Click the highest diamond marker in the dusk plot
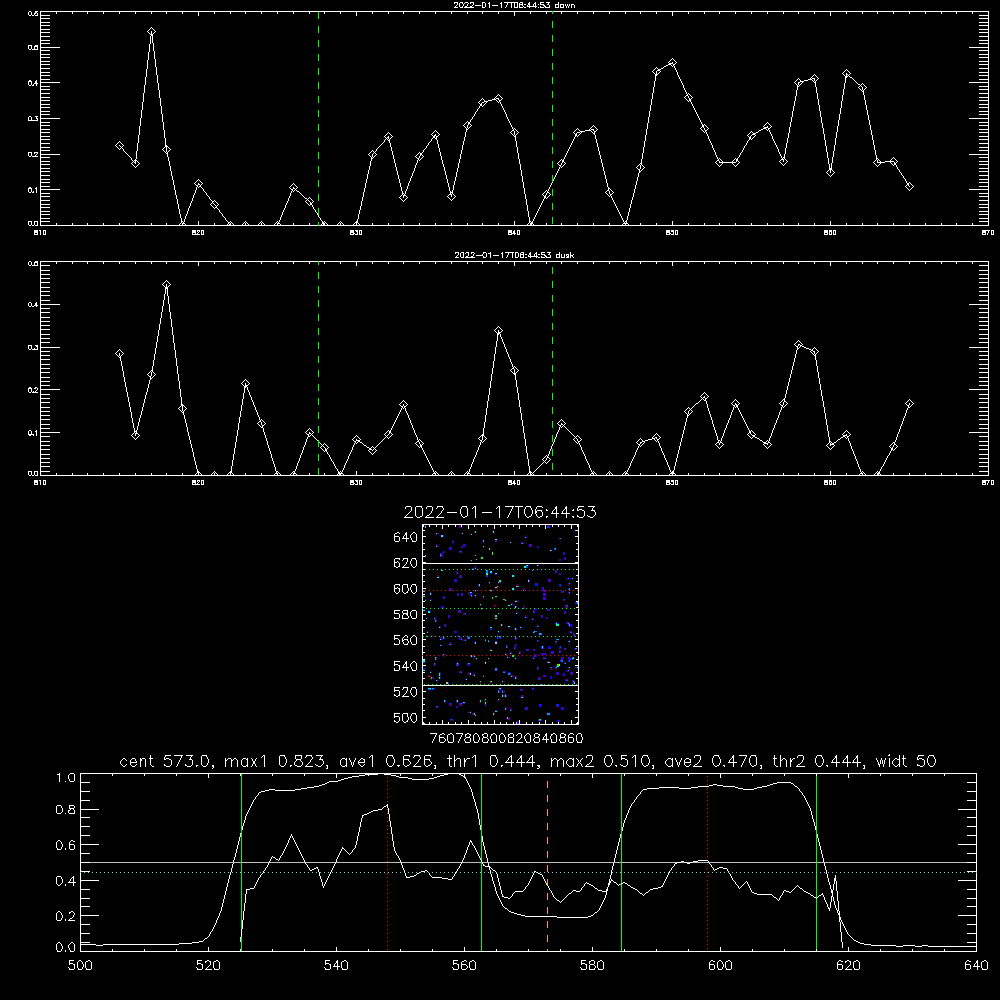This screenshot has height=1000, width=1000. tap(166, 284)
